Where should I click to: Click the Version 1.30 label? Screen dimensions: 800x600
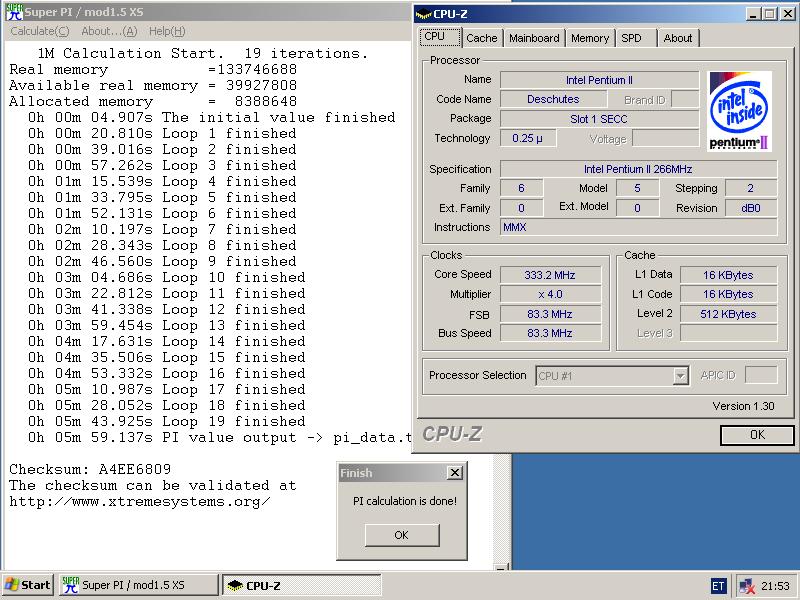743,406
